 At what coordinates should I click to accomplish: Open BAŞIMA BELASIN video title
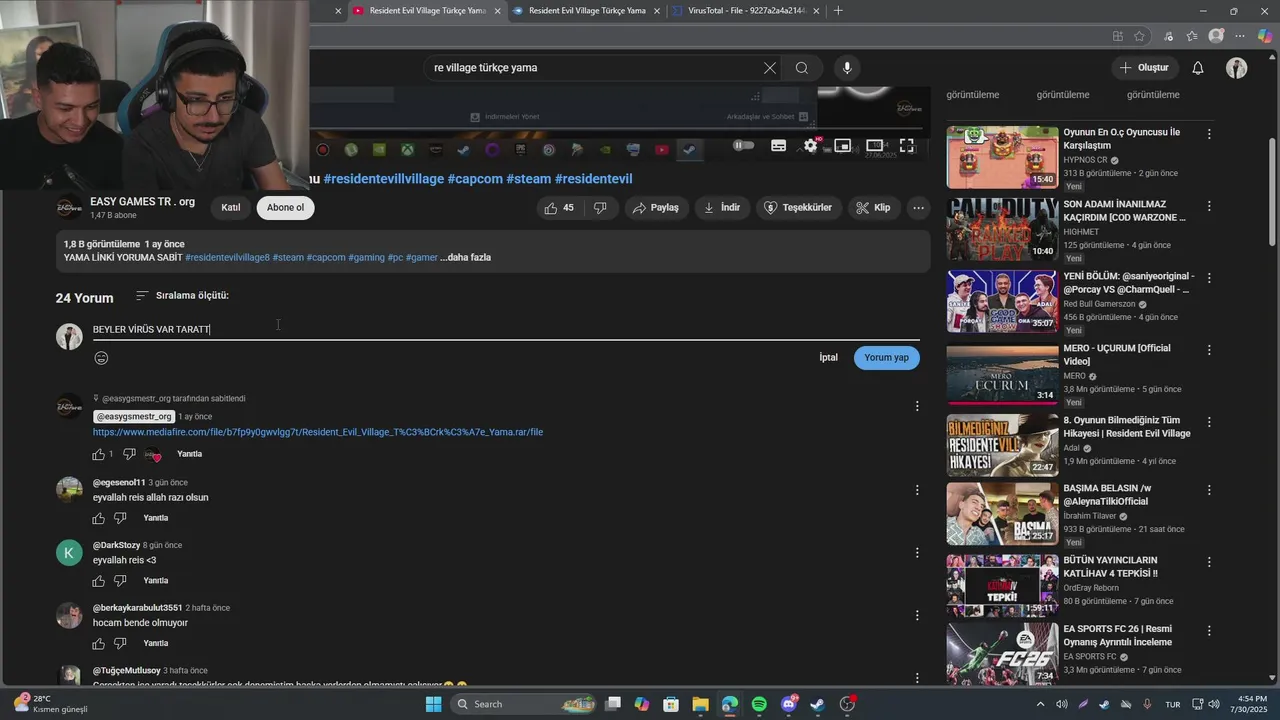pos(1107,495)
